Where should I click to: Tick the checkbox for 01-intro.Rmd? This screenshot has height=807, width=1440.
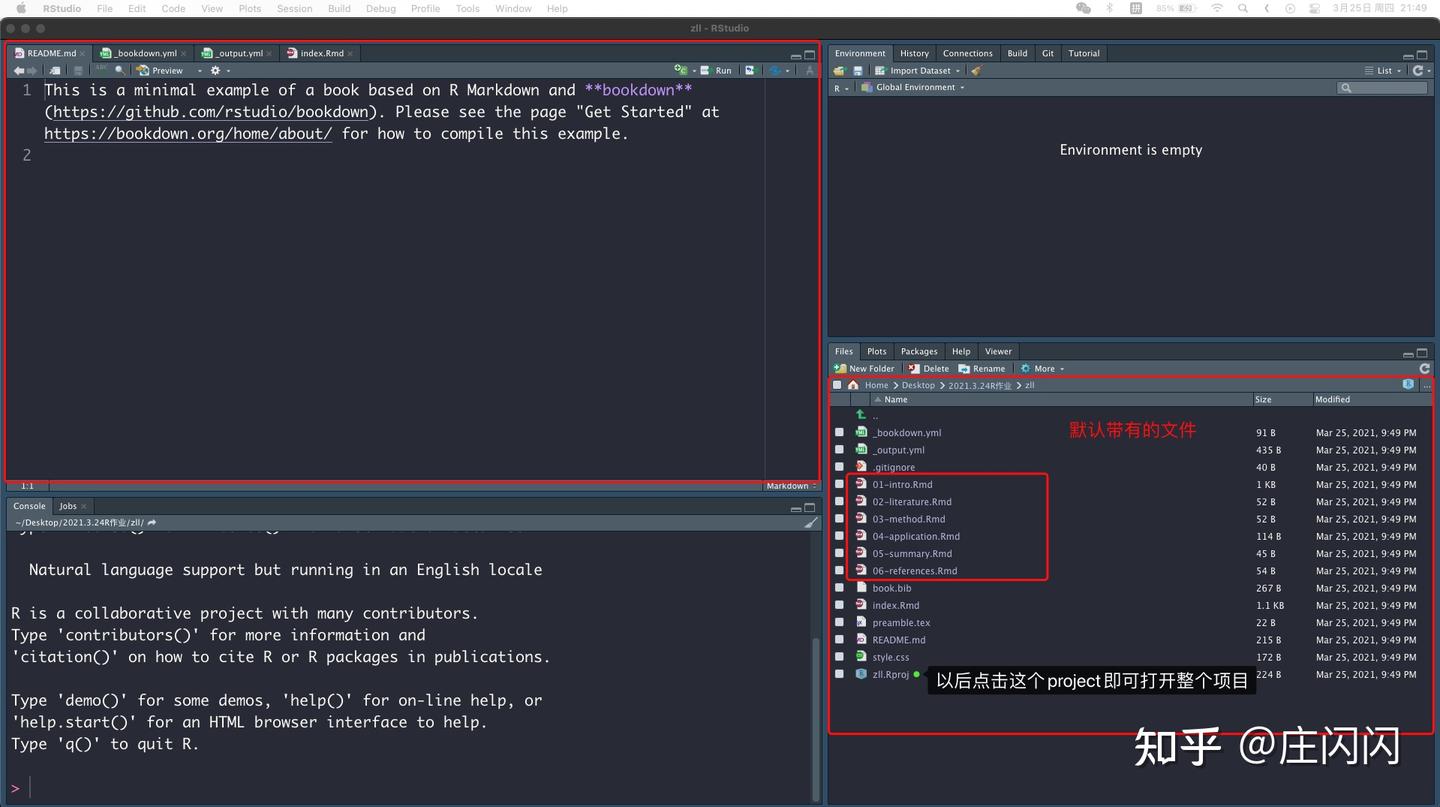point(839,484)
